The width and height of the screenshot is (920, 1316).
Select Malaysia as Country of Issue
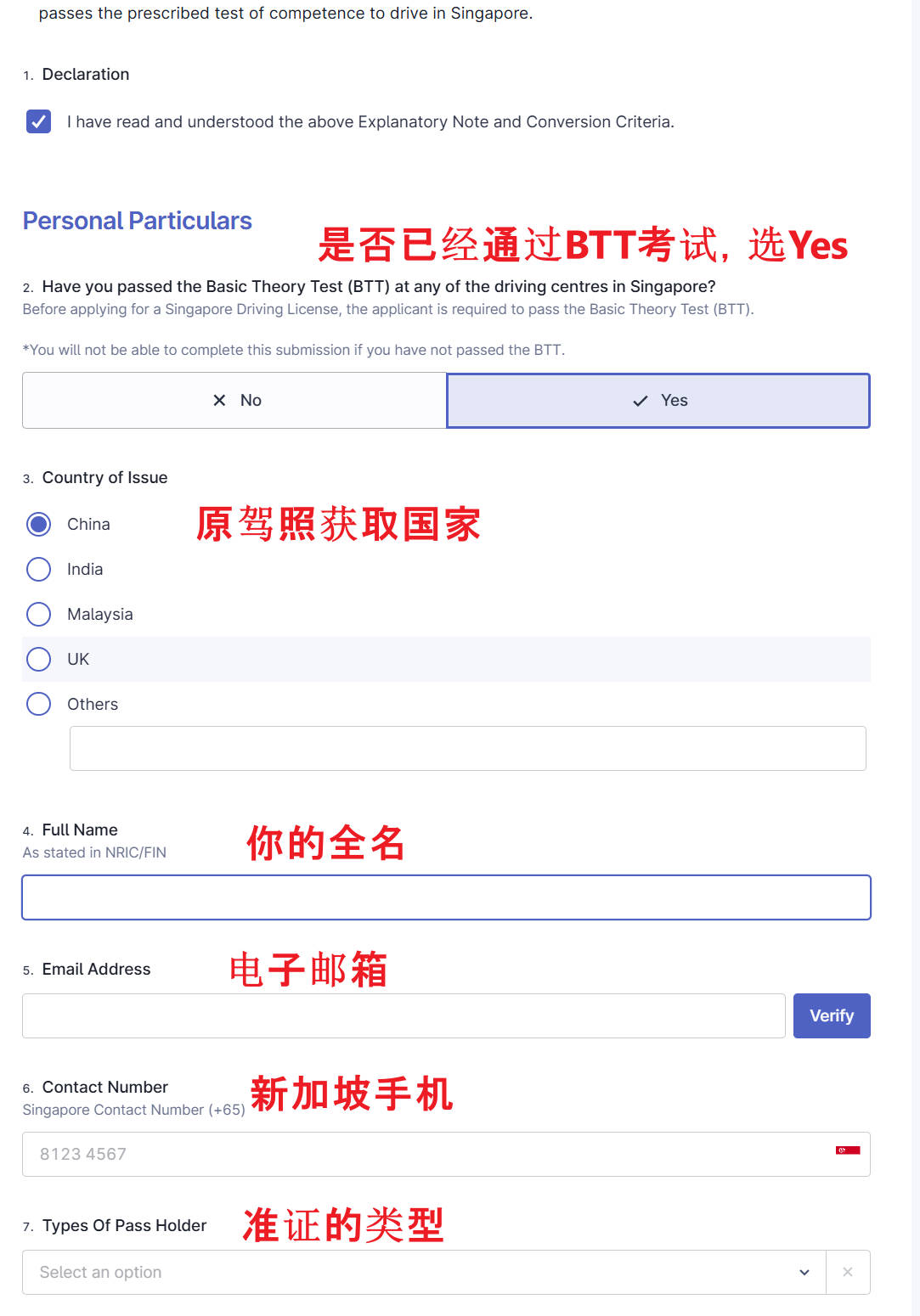[x=38, y=614]
